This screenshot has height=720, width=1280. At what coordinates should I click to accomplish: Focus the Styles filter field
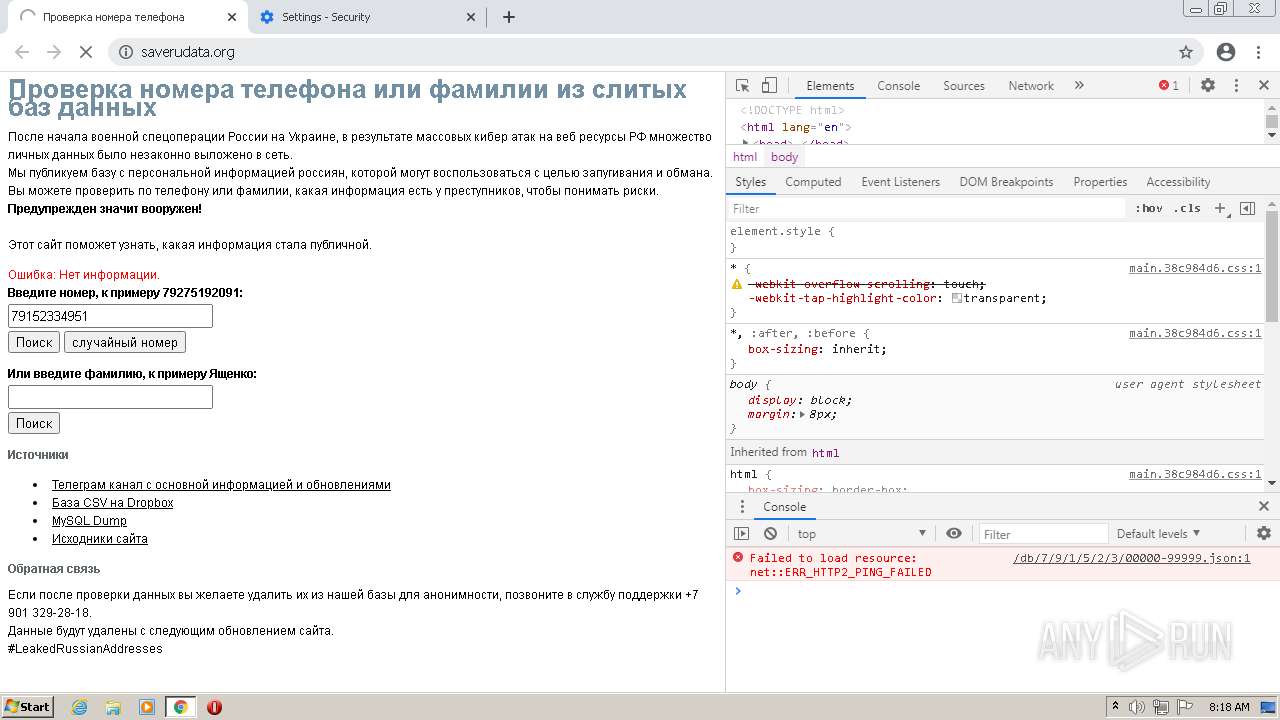(x=927, y=208)
